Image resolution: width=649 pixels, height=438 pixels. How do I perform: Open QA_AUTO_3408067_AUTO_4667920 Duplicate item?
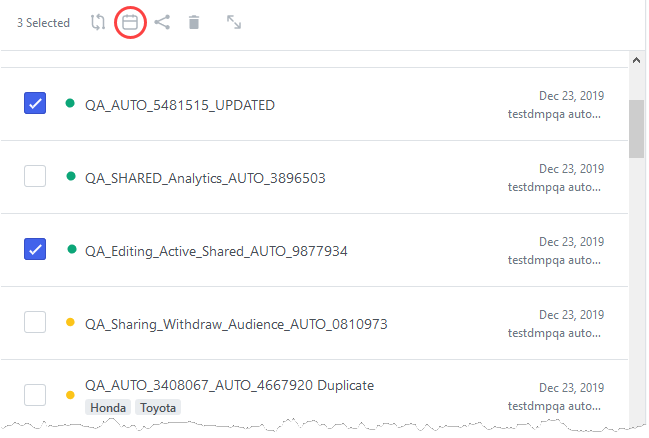coord(229,385)
